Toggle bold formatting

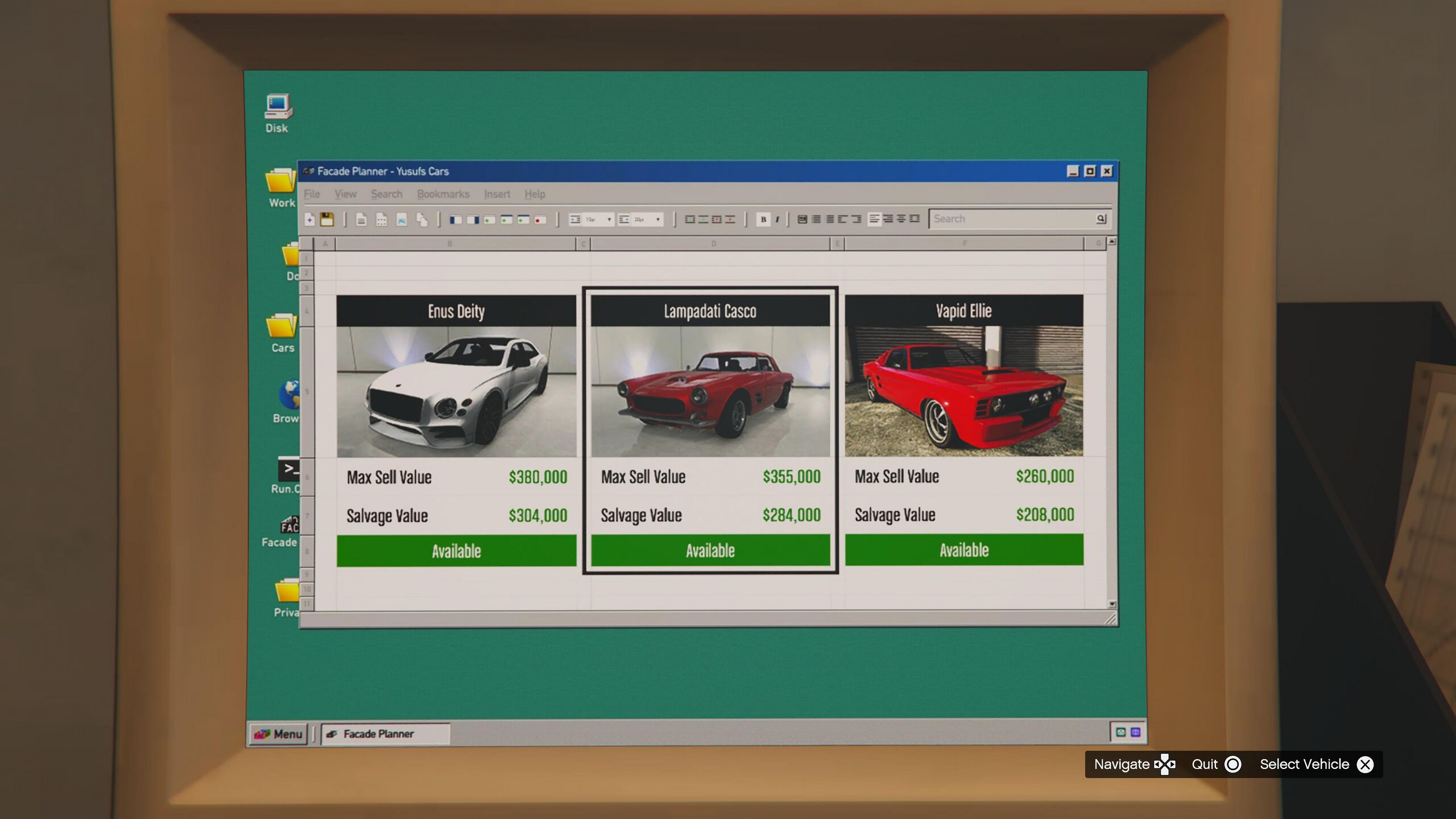click(x=763, y=219)
